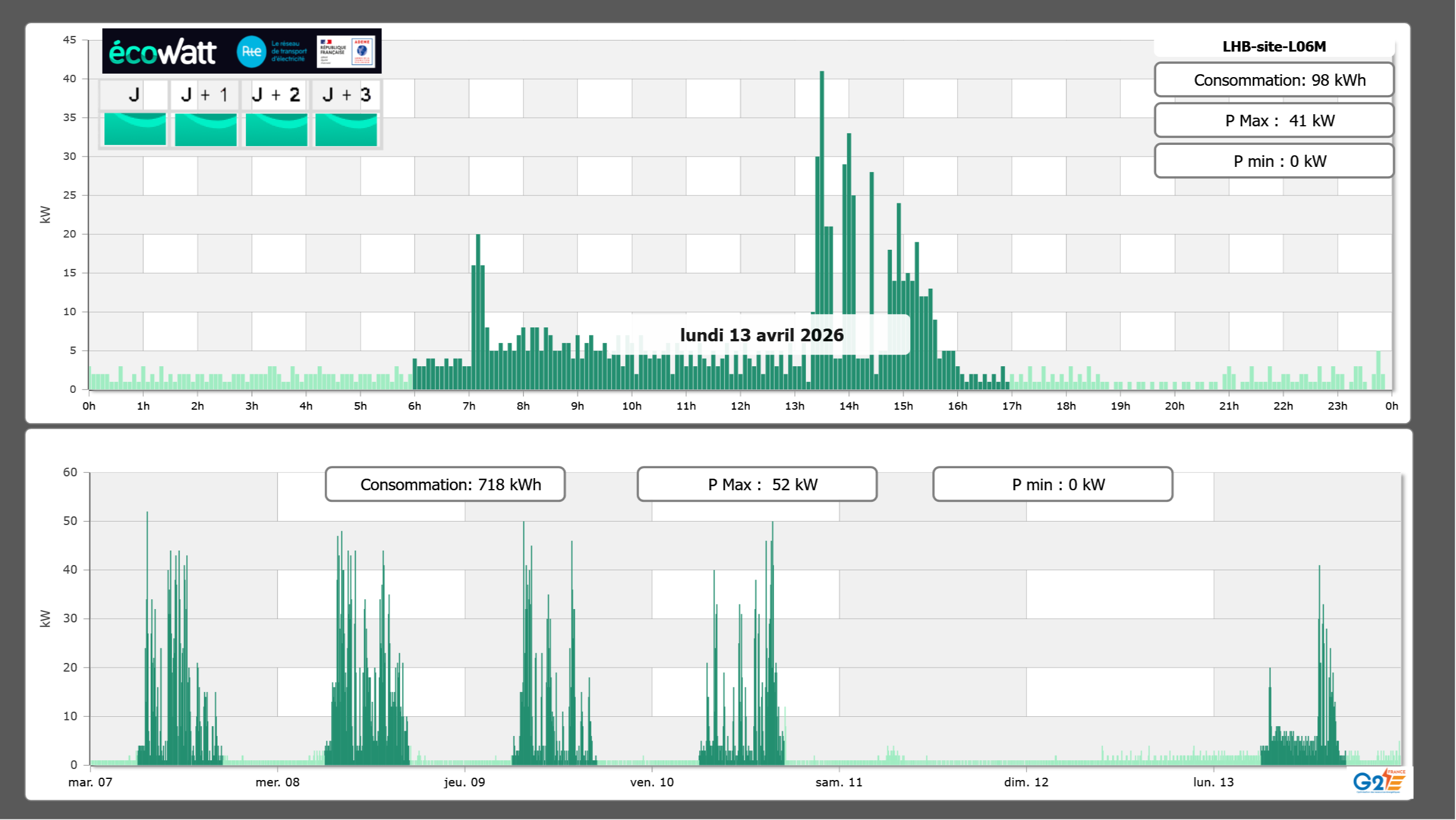
Task: Click the République Française ADEME logo
Action: (346, 52)
